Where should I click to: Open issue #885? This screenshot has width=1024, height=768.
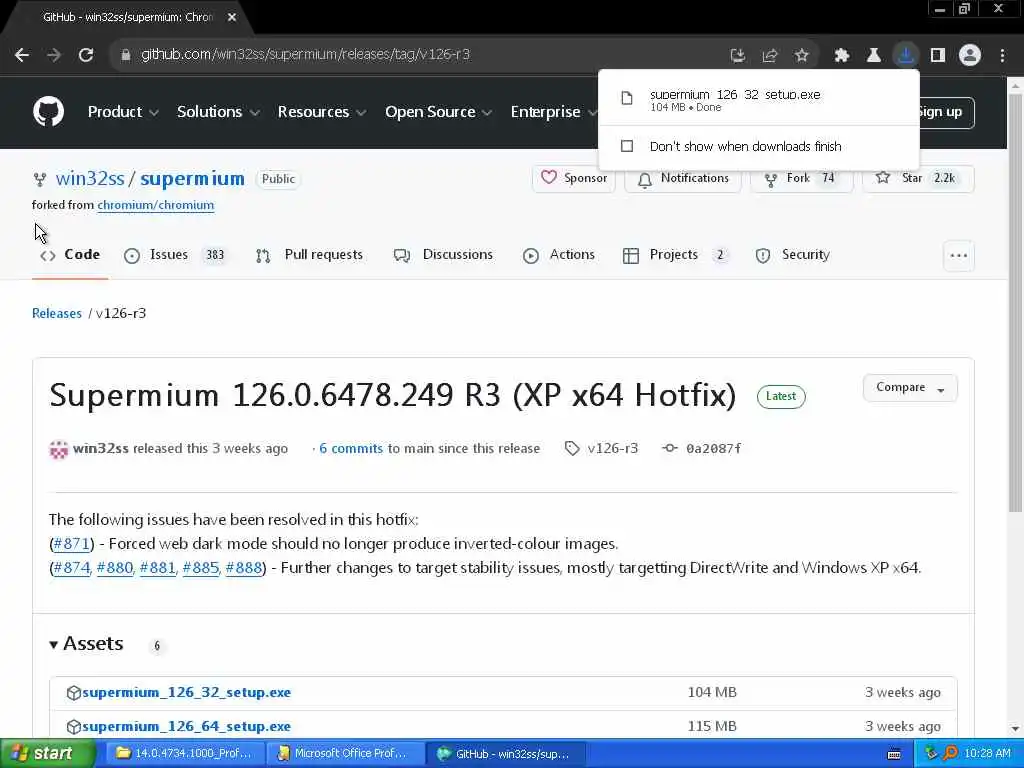point(200,568)
